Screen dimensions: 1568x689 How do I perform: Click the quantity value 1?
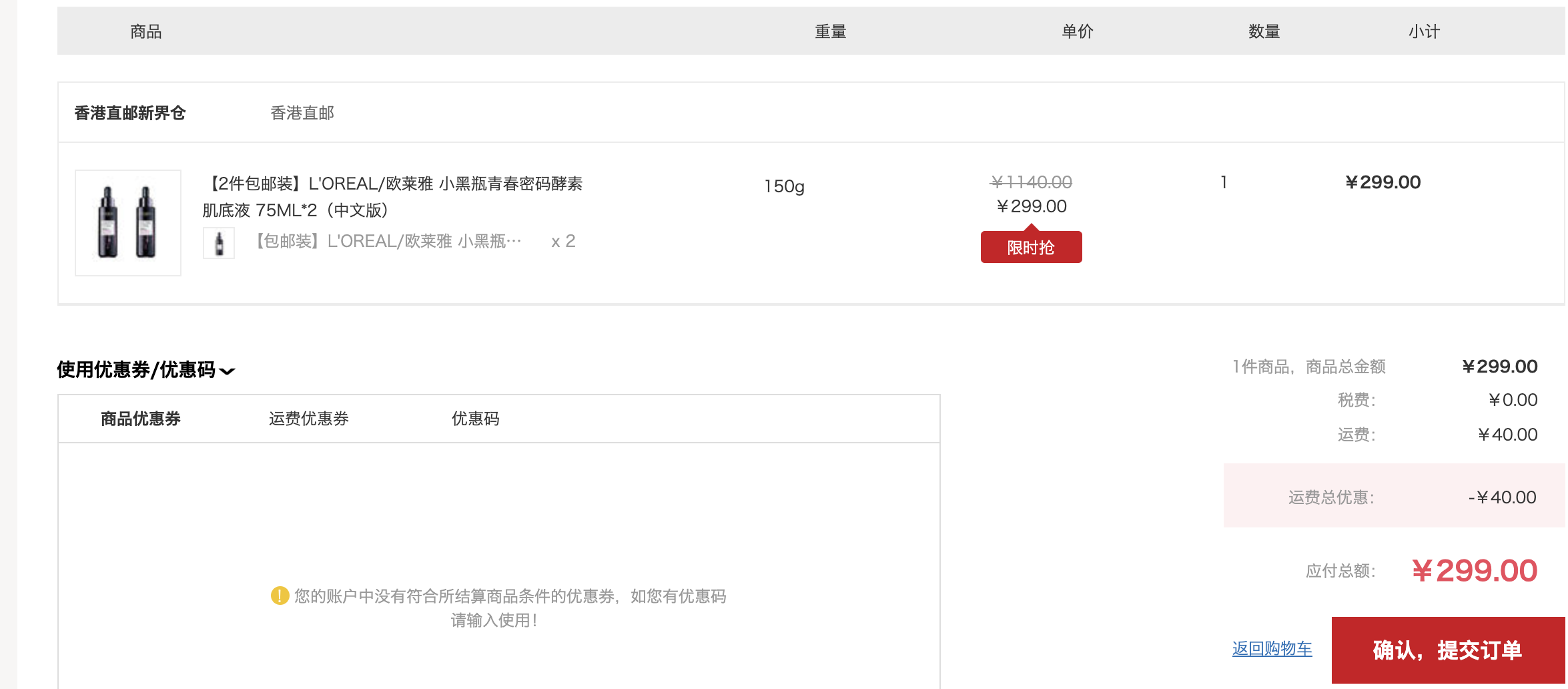coord(1224,182)
